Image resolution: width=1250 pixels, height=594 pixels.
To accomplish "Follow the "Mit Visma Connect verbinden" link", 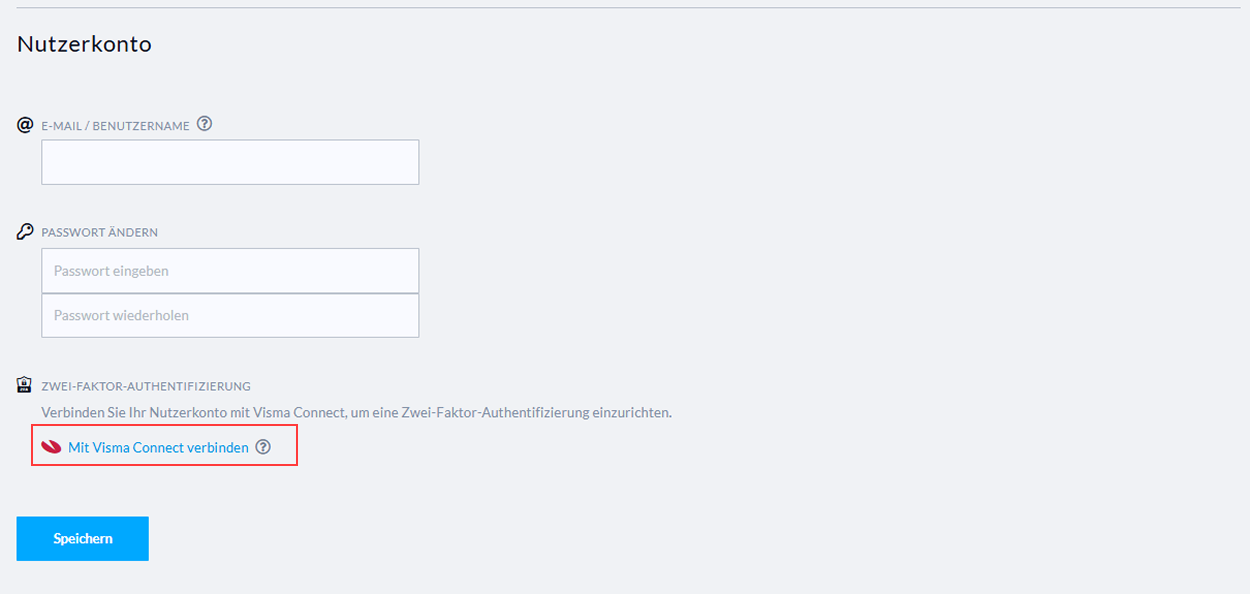I will (158, 448).
